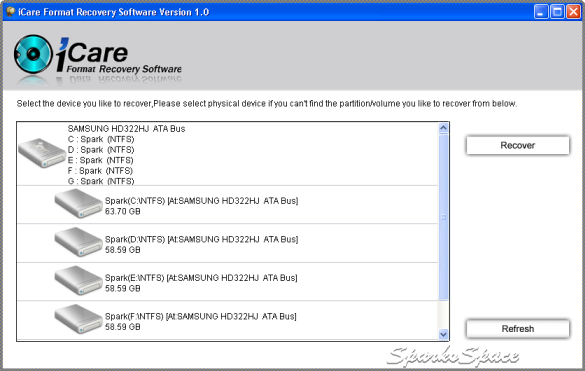585x371 pixels.
Task: Select the SAMSUNG HD322HJ physical drive icon
Action: [42, 153]
